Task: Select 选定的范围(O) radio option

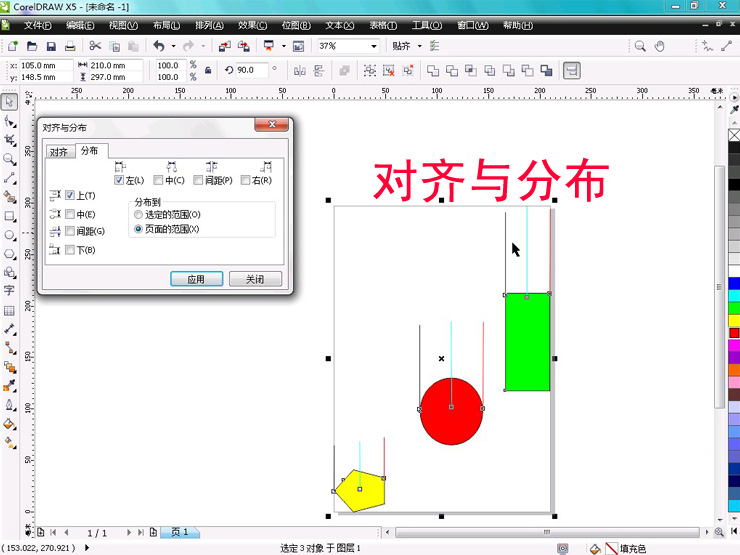Action: [x=138, y=215]
